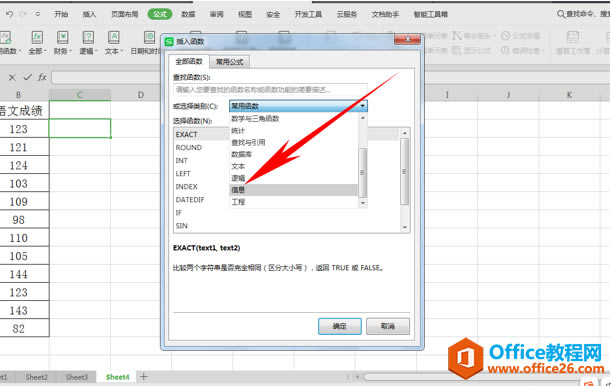Select 数学与三角函数 category
Image resolution: width=611 pixels, height=386 pixels.
255,118
